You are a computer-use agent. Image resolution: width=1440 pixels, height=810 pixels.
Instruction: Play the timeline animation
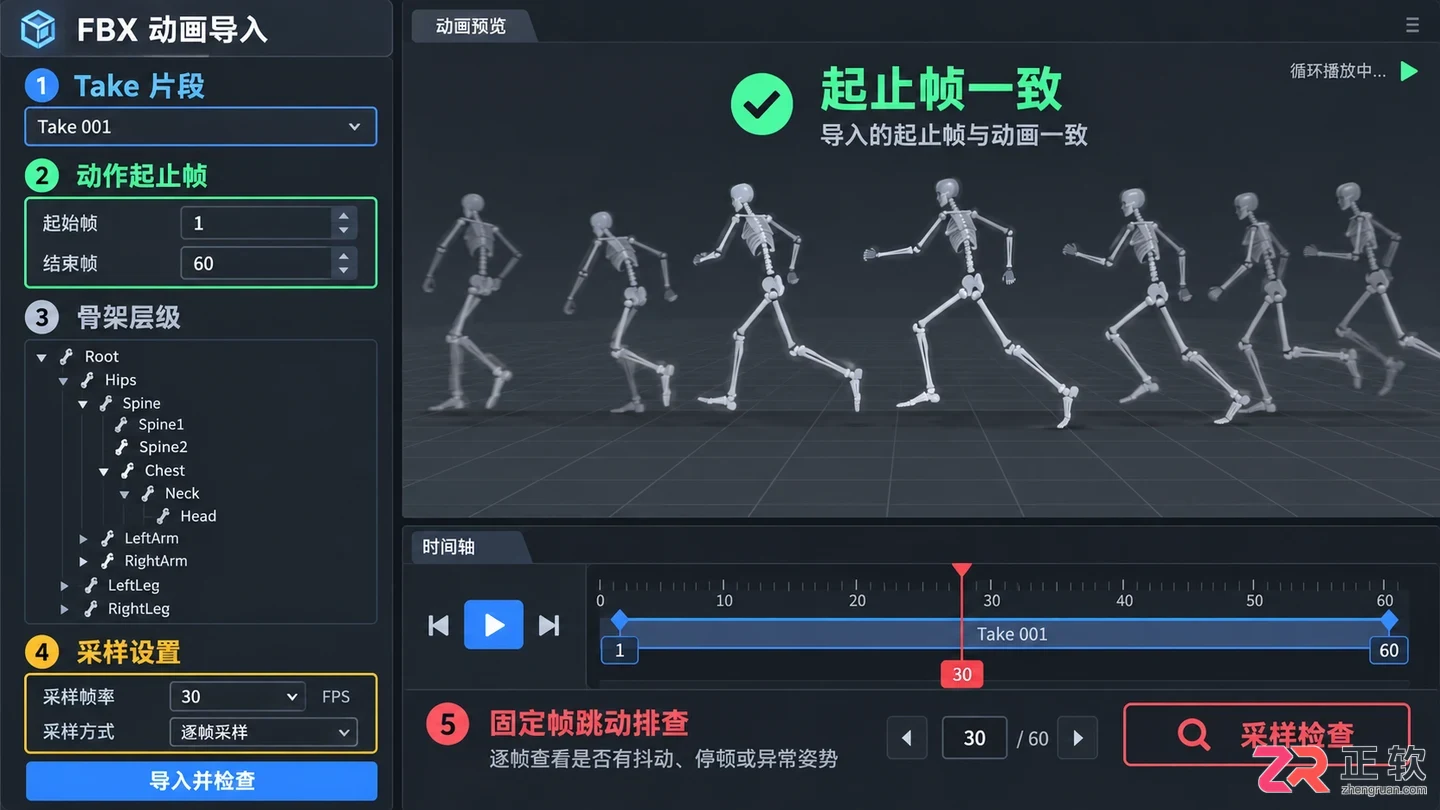tap(494, 625)
